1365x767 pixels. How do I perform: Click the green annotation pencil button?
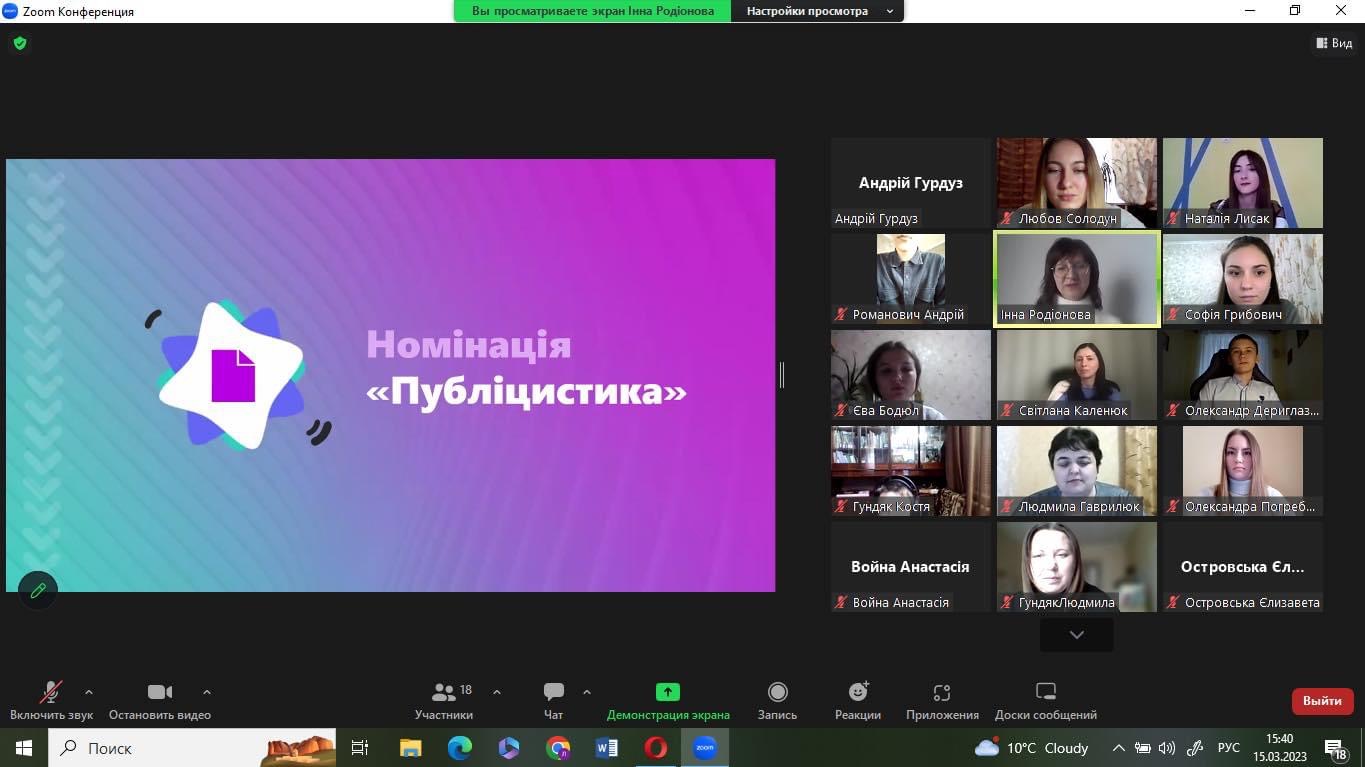38,590
